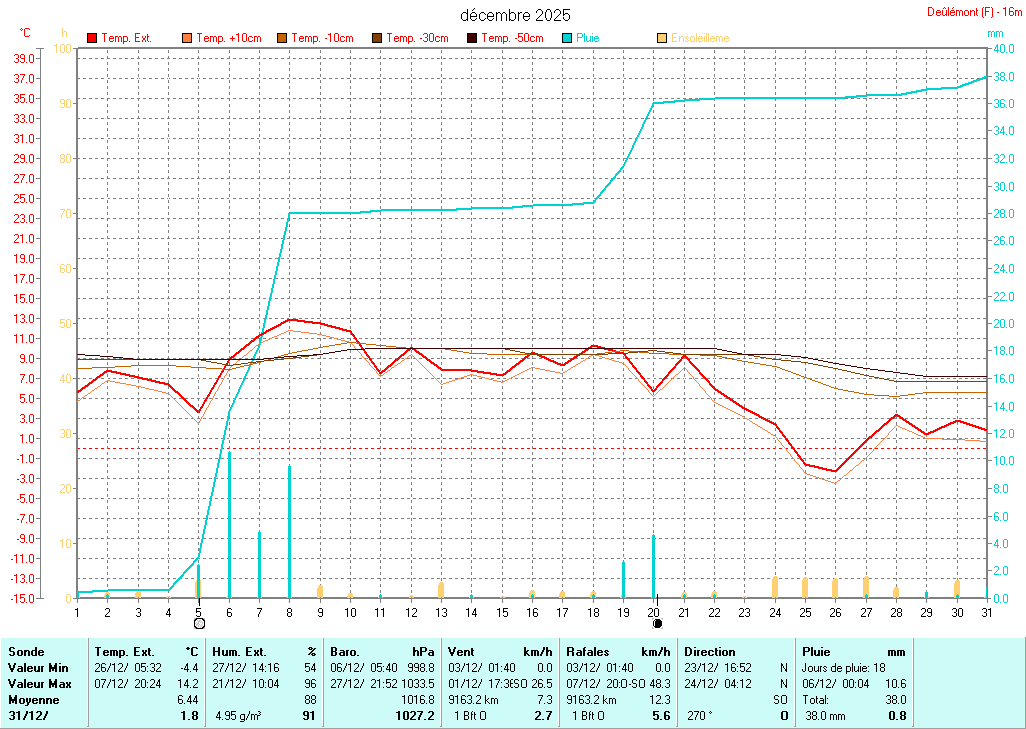This screenshot has width=1026, height=729.
Task: Click the orange Temp. +10cm legend swatch
Action: (187, 38)
